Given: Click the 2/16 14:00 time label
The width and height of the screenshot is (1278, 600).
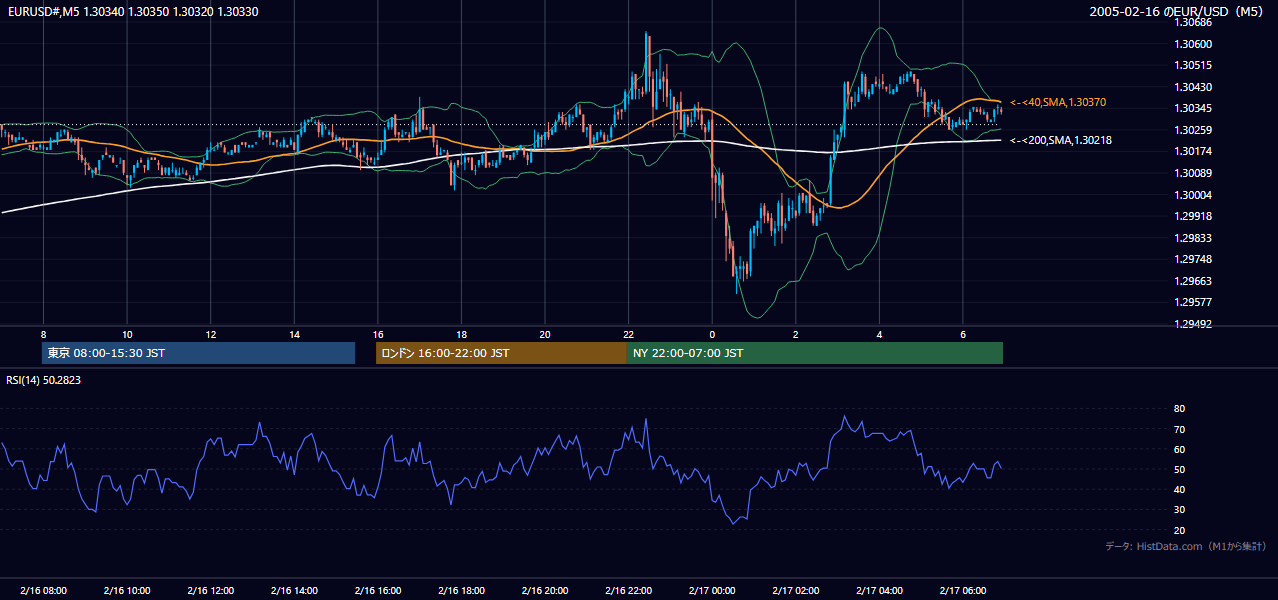Looking at the screenshot, I should (x=294, y=590).
